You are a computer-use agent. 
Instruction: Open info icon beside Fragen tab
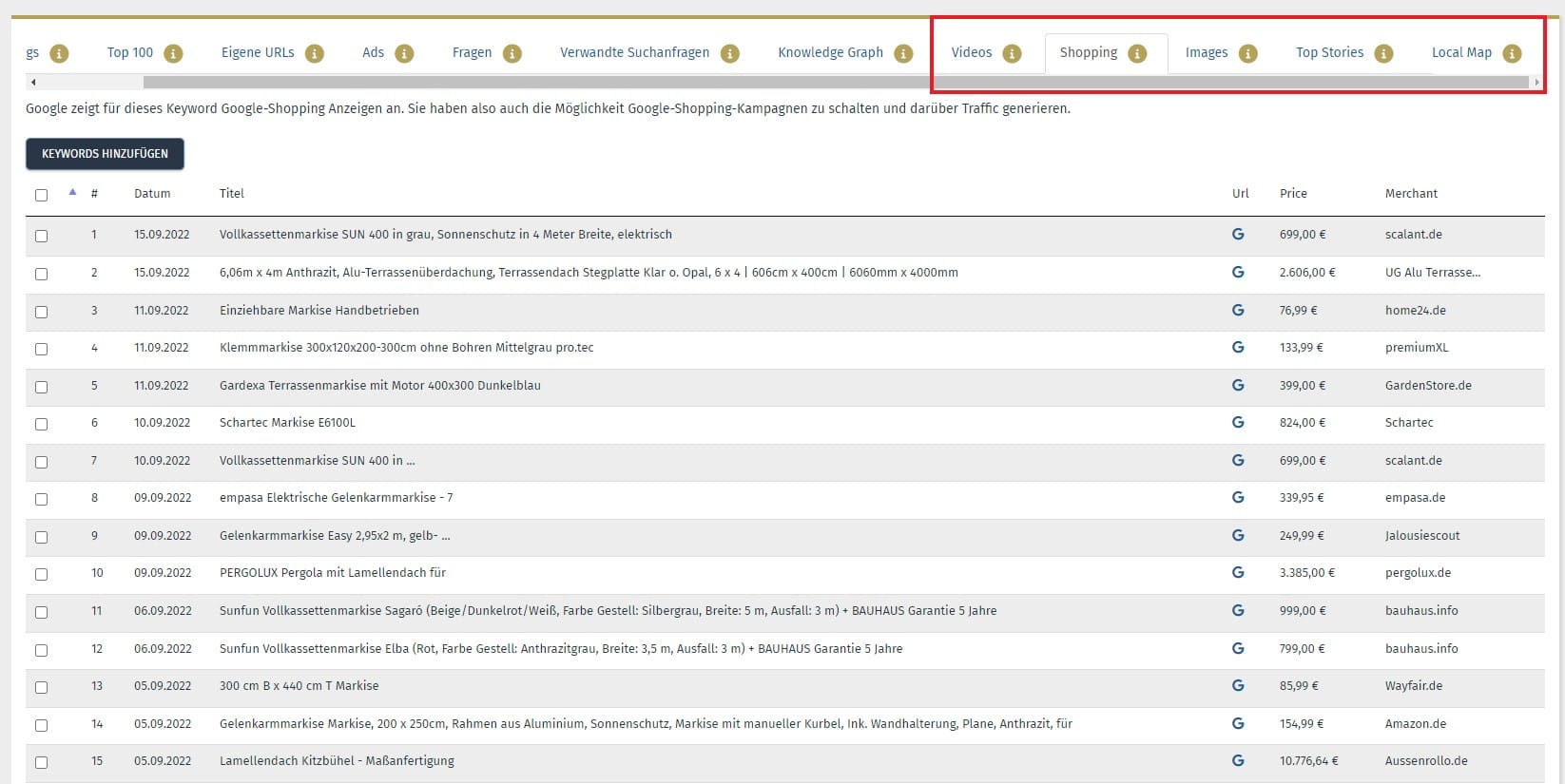pyautogui.click(x=512, y=53)
